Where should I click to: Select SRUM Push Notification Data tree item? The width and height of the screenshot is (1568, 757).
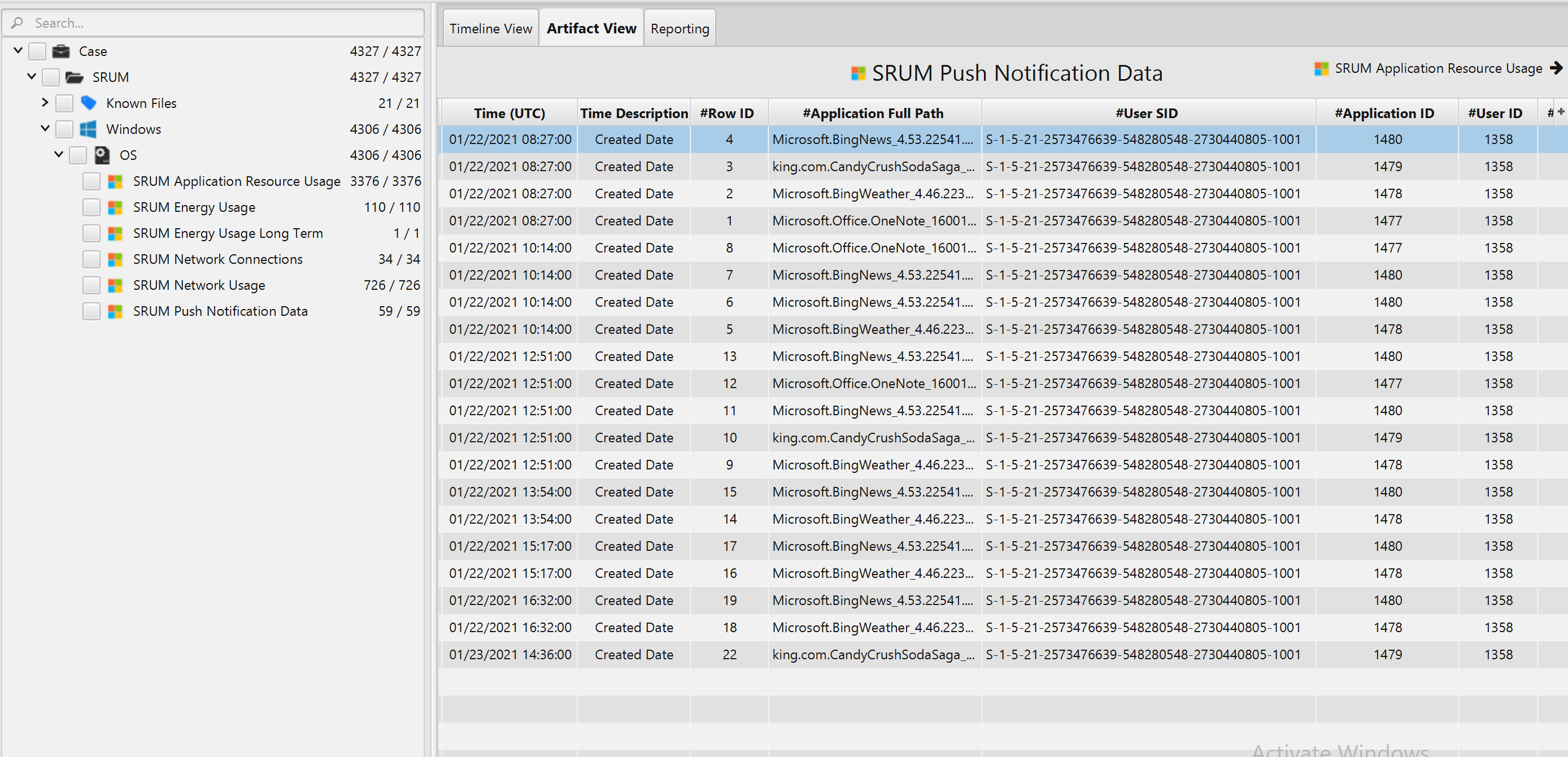coord(220,311)
